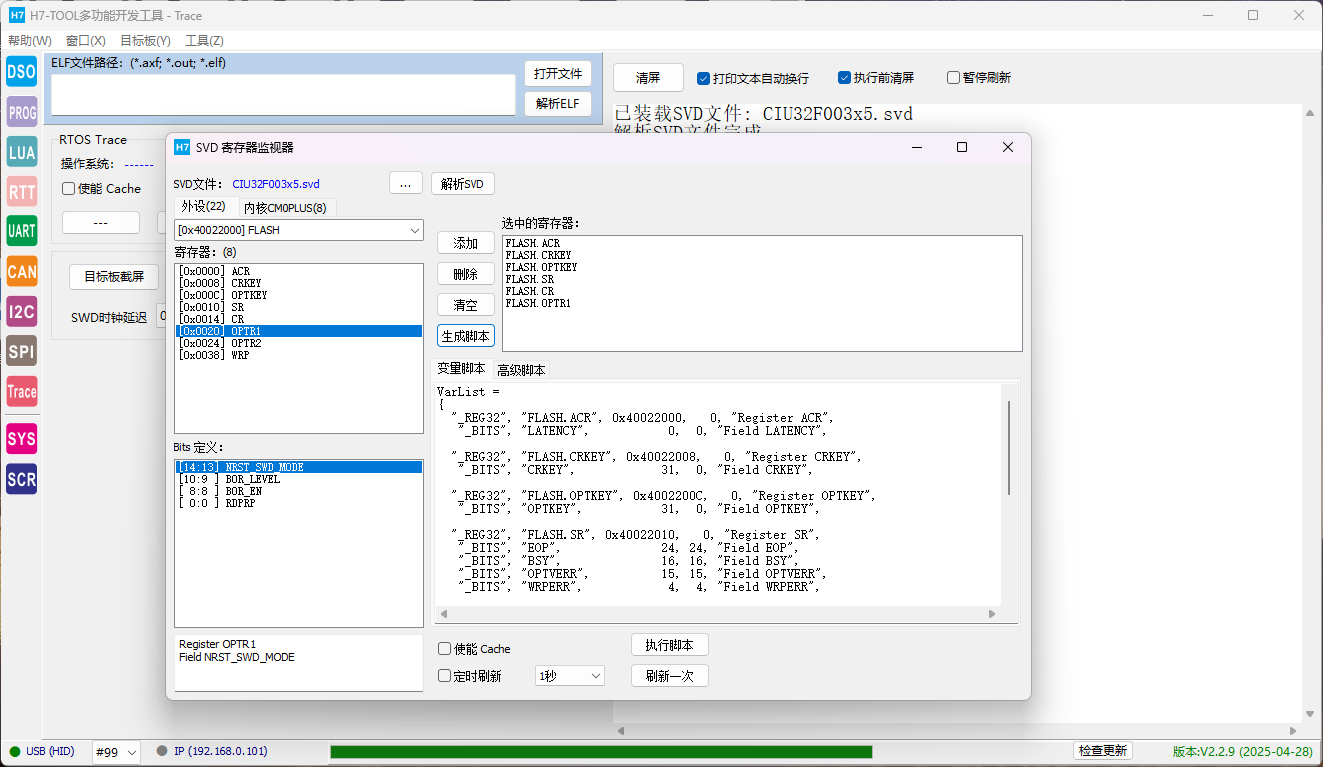This screenshot has height=767, width=1323.
Task: Select the SPI tool sidebar icon
Action: [x=21, y=351]
